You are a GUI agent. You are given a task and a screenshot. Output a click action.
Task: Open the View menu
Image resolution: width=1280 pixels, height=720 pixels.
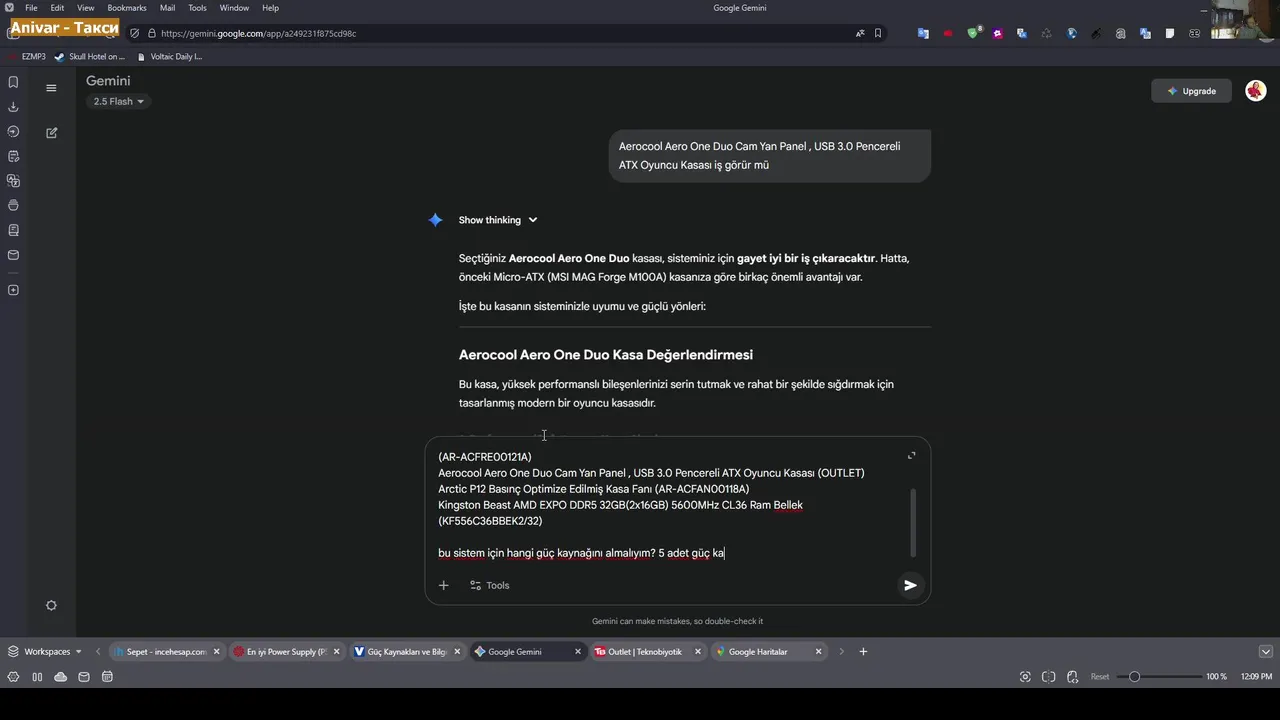[x=86, y=8]
